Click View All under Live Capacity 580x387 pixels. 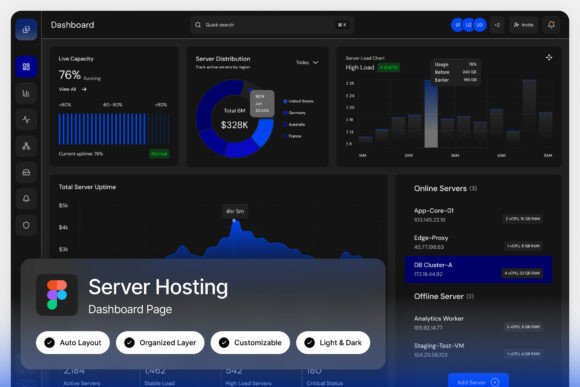pos(67,89)
